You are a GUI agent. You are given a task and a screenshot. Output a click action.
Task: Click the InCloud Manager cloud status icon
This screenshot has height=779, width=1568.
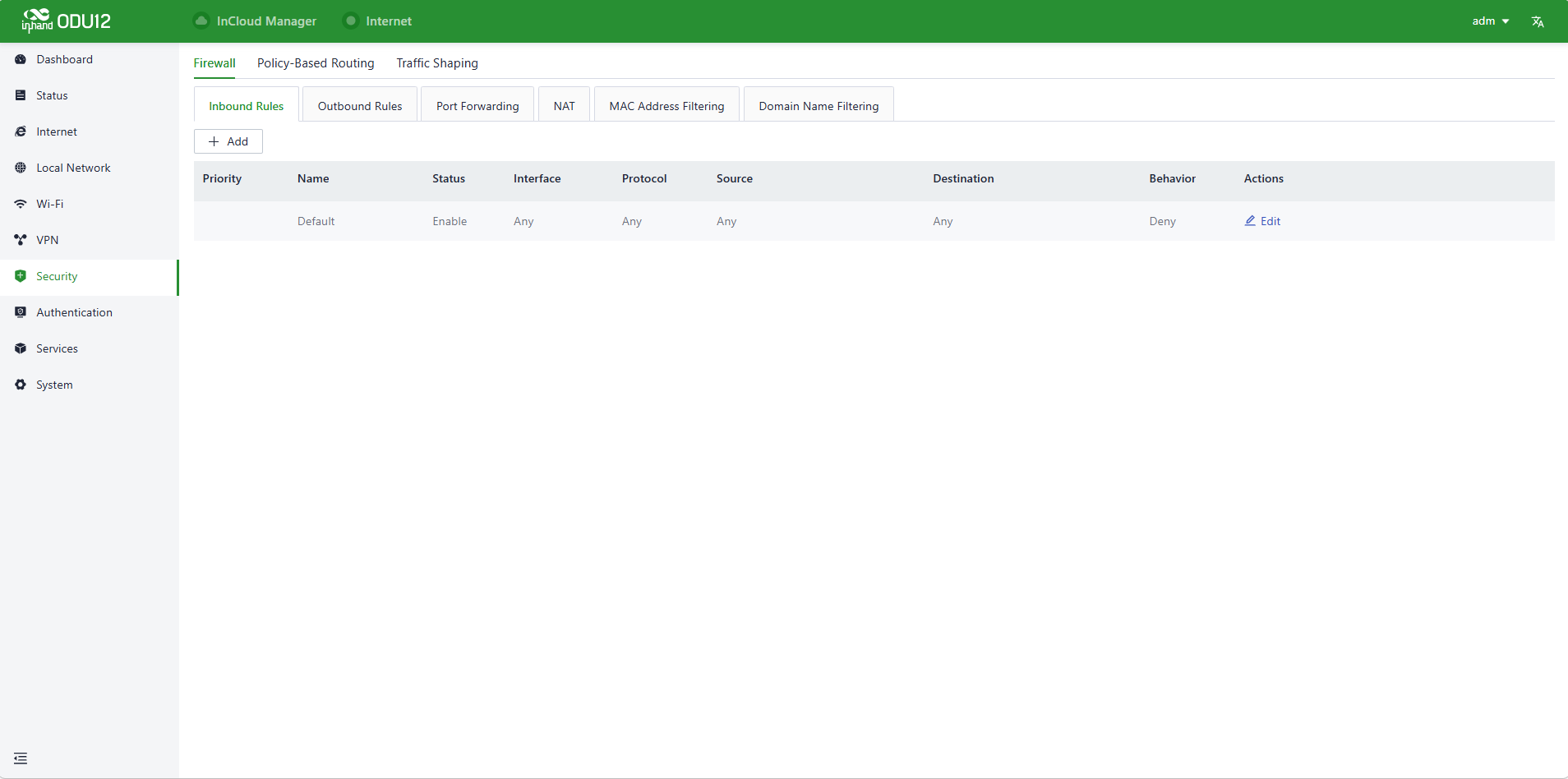point(201,21)
